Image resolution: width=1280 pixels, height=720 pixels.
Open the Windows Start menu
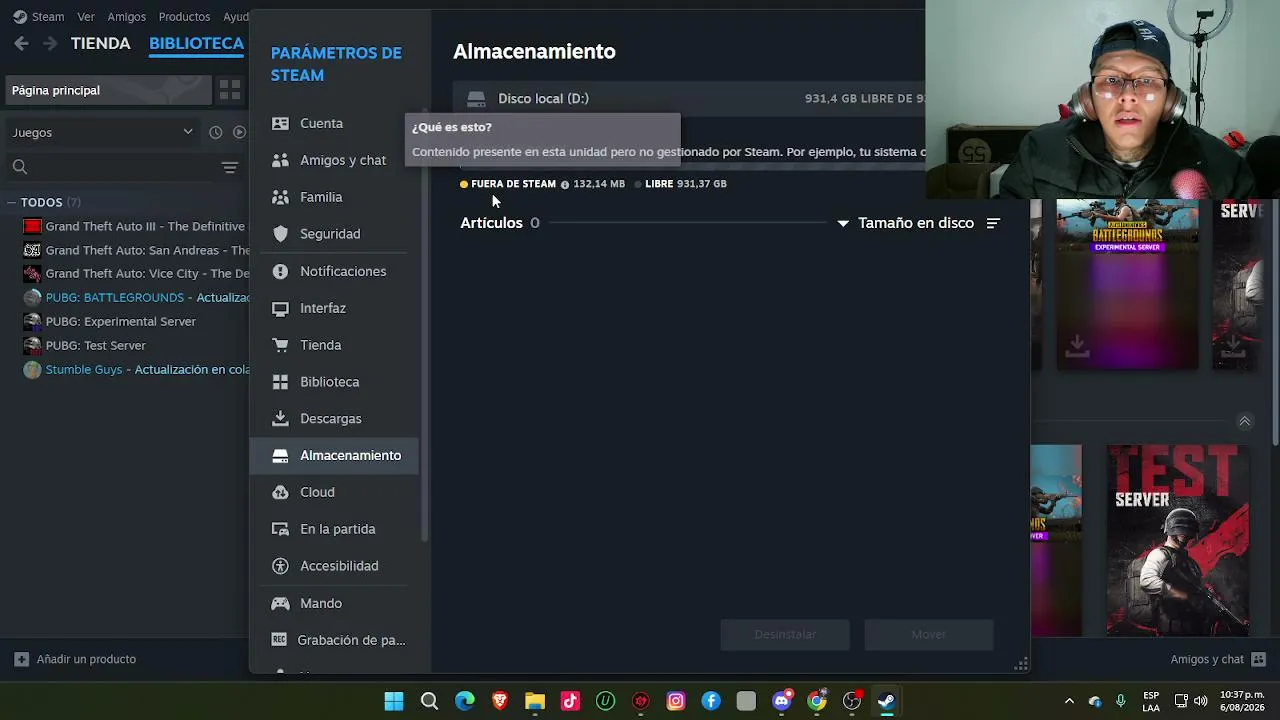pyautogui.click(x=394, y=701)
